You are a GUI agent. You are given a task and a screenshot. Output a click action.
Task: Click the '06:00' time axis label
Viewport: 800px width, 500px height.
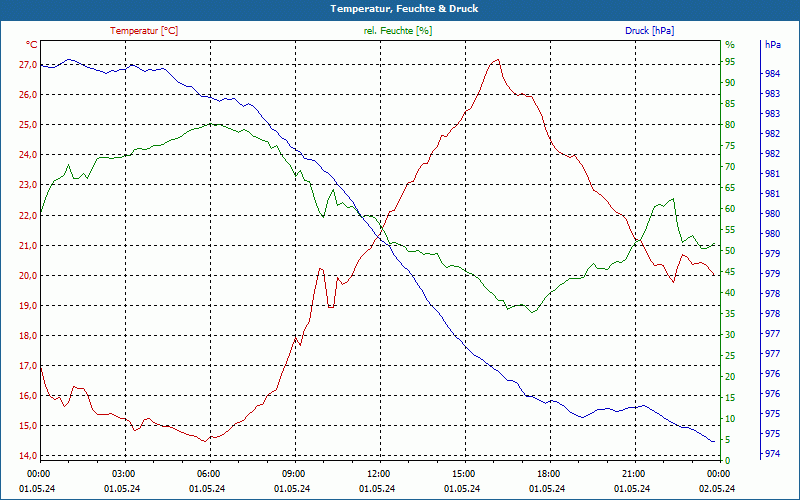click(208, 473)
